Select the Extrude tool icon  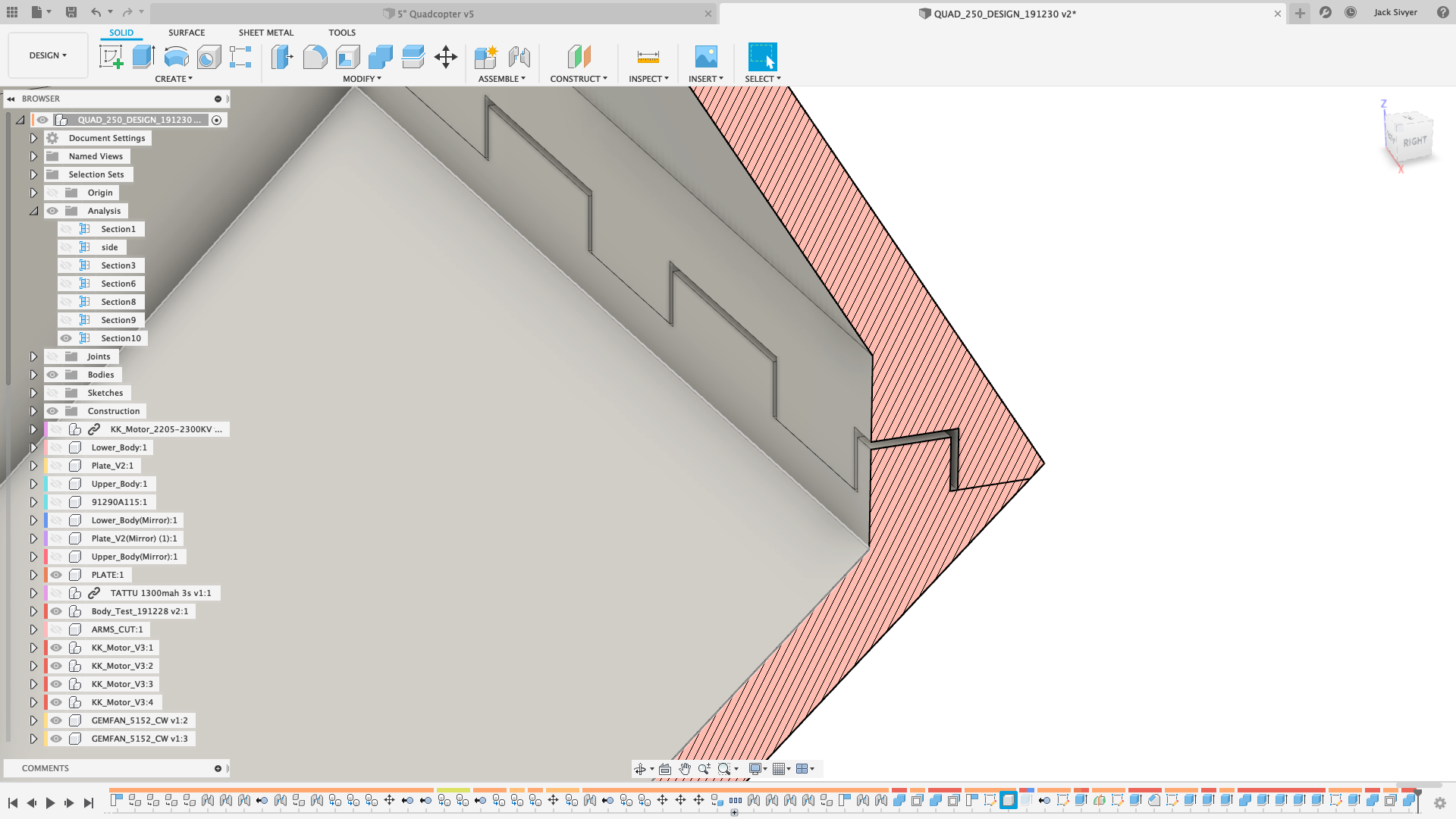[x=143, y=57]
